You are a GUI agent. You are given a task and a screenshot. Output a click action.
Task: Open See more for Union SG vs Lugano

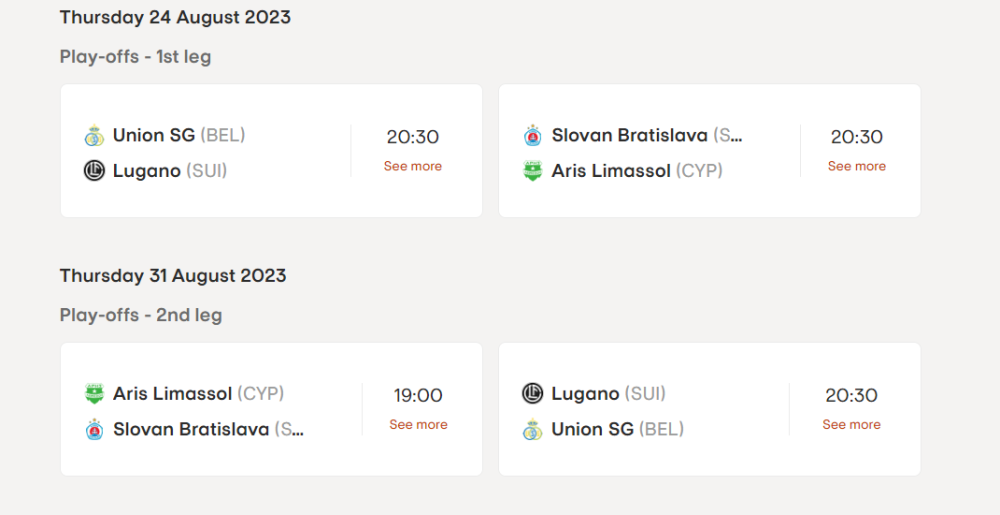pyautogui.click(x=413, y=166)
